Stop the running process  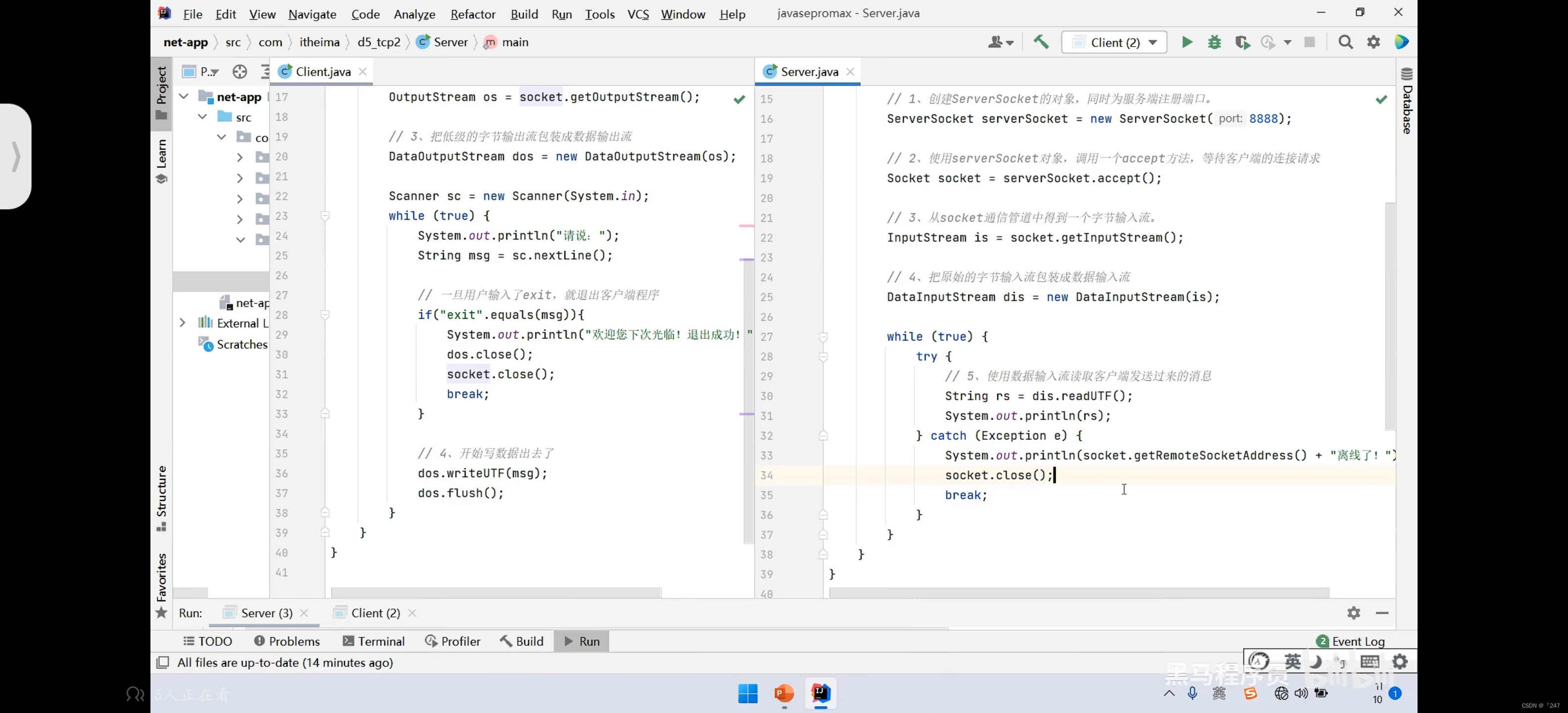(1309, 42)
